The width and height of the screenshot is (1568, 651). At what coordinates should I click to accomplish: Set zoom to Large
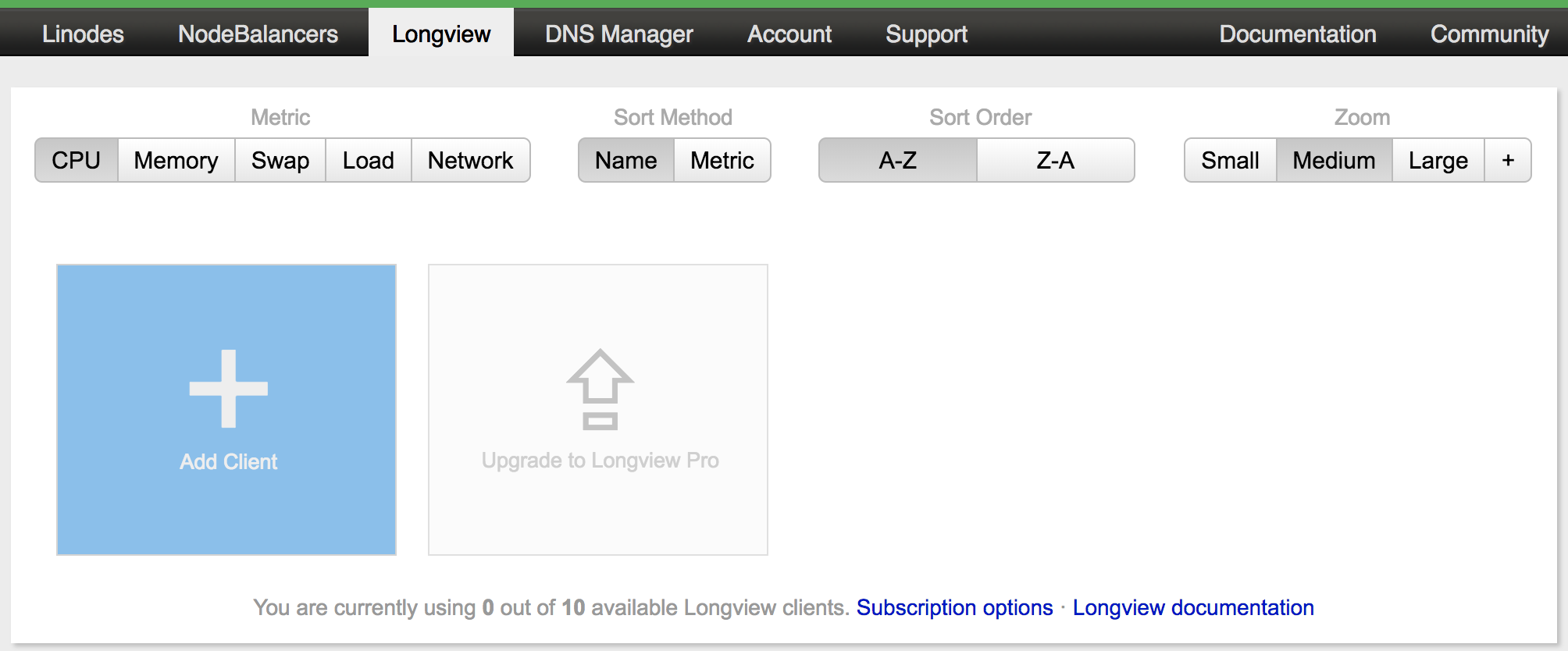click(x=1438, y=160)
